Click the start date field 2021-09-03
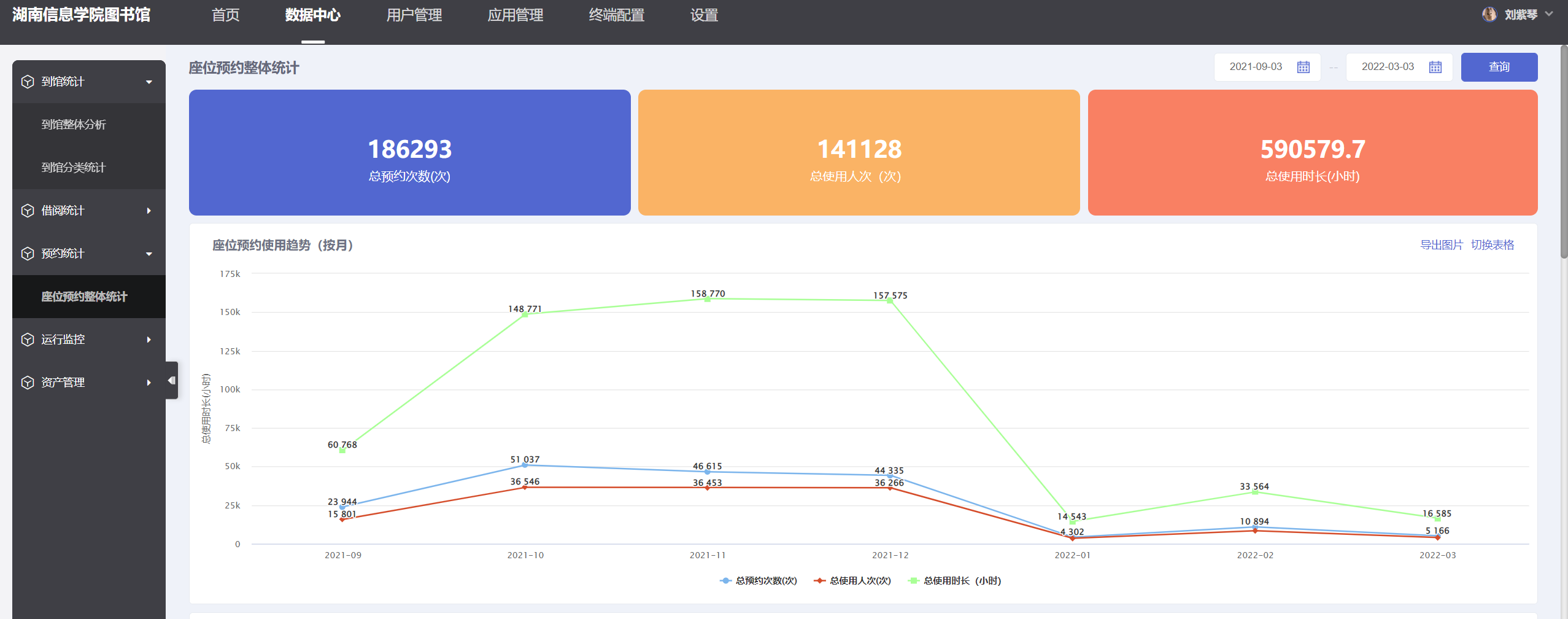The image size is (1568, 619). tap(1267, 67)
